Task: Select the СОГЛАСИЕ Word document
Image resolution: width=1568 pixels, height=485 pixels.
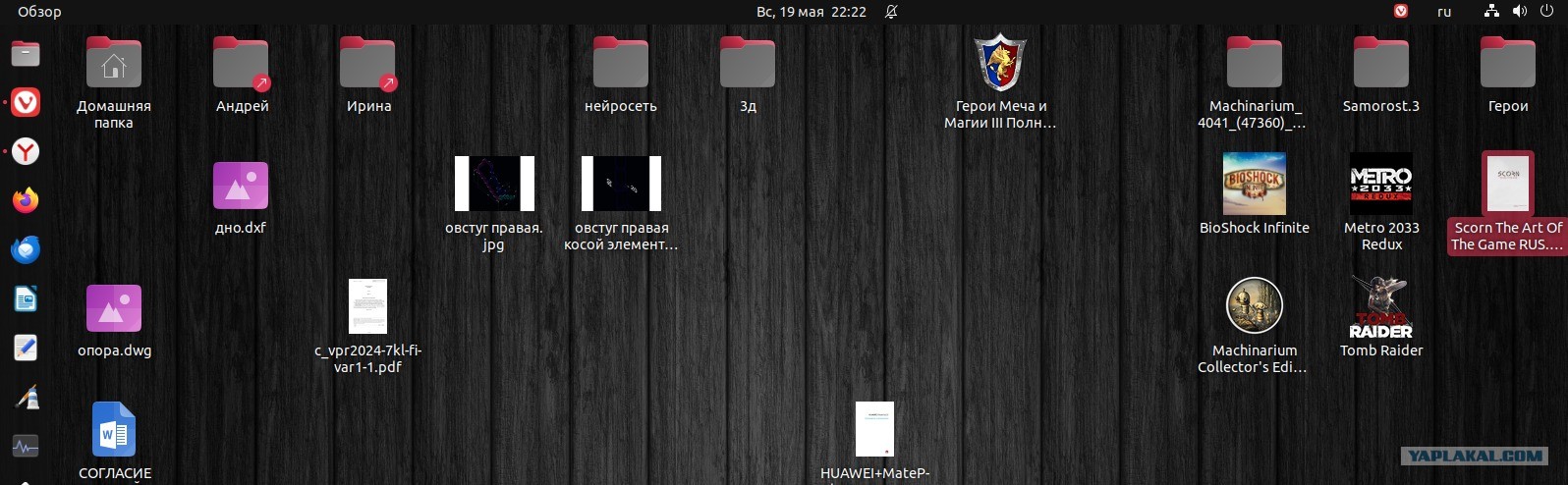Action: click(114, 441)
